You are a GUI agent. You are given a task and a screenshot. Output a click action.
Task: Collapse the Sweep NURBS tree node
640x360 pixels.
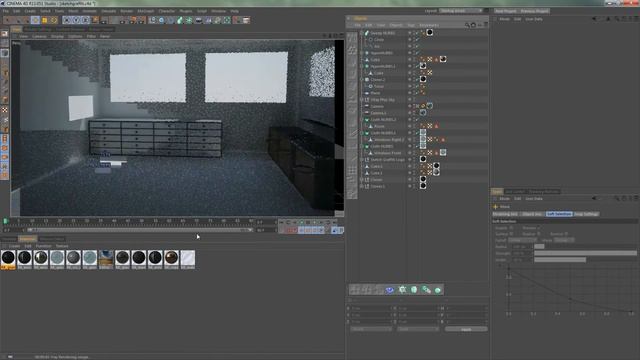(x=362, y=33)
